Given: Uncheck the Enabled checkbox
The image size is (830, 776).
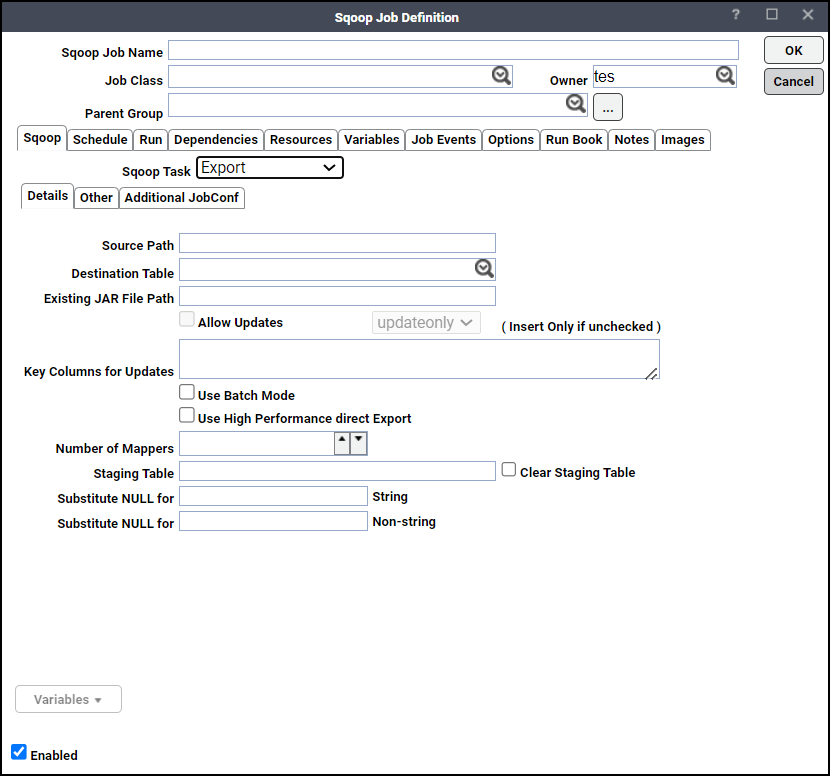Looking at the screenshot, I should click(19, 752).
